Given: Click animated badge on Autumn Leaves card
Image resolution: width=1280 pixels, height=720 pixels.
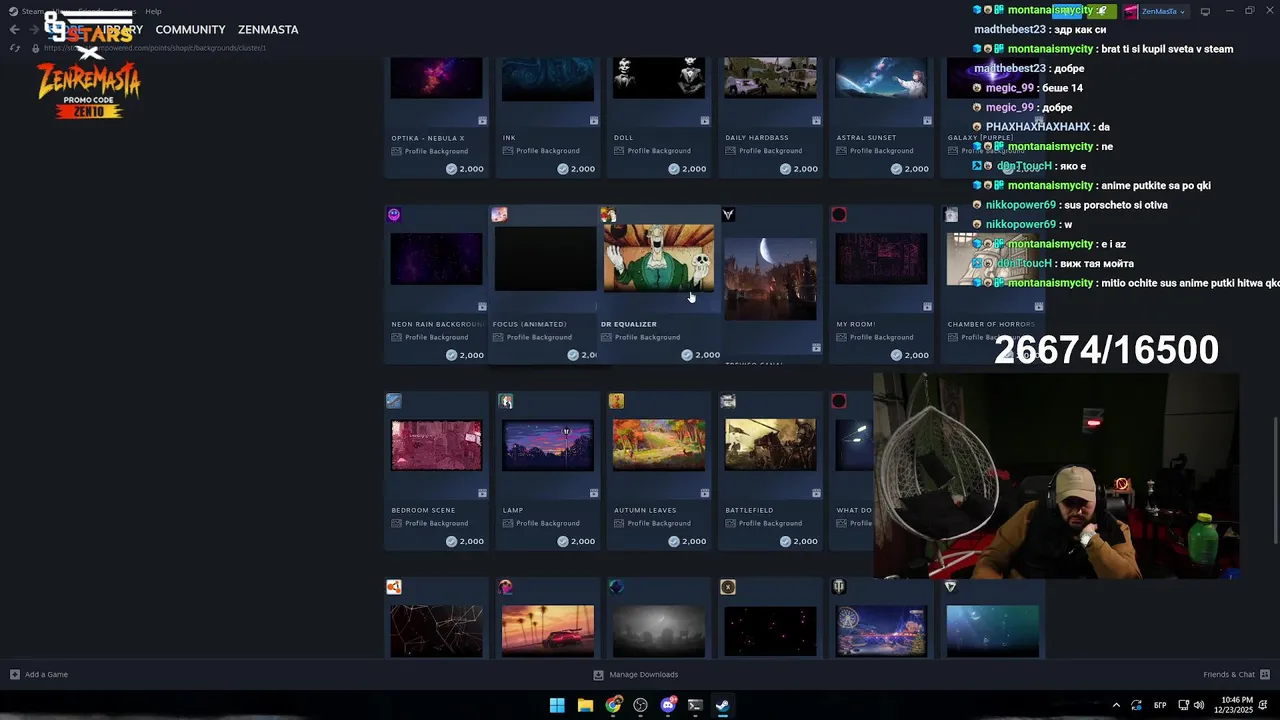Looking at the screenshot, I should (x=705, y=493).
